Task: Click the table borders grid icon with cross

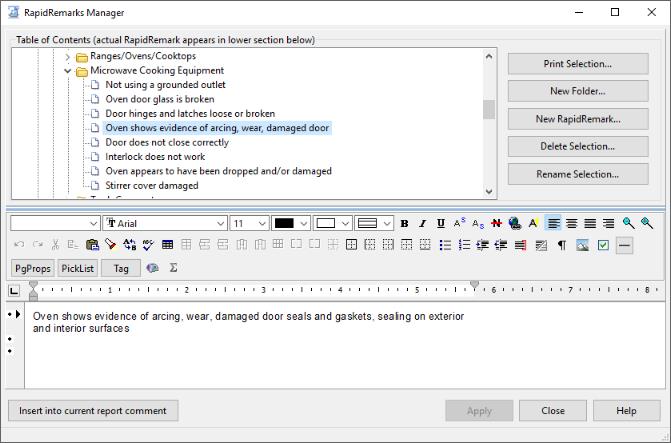Action: (351, 245)
